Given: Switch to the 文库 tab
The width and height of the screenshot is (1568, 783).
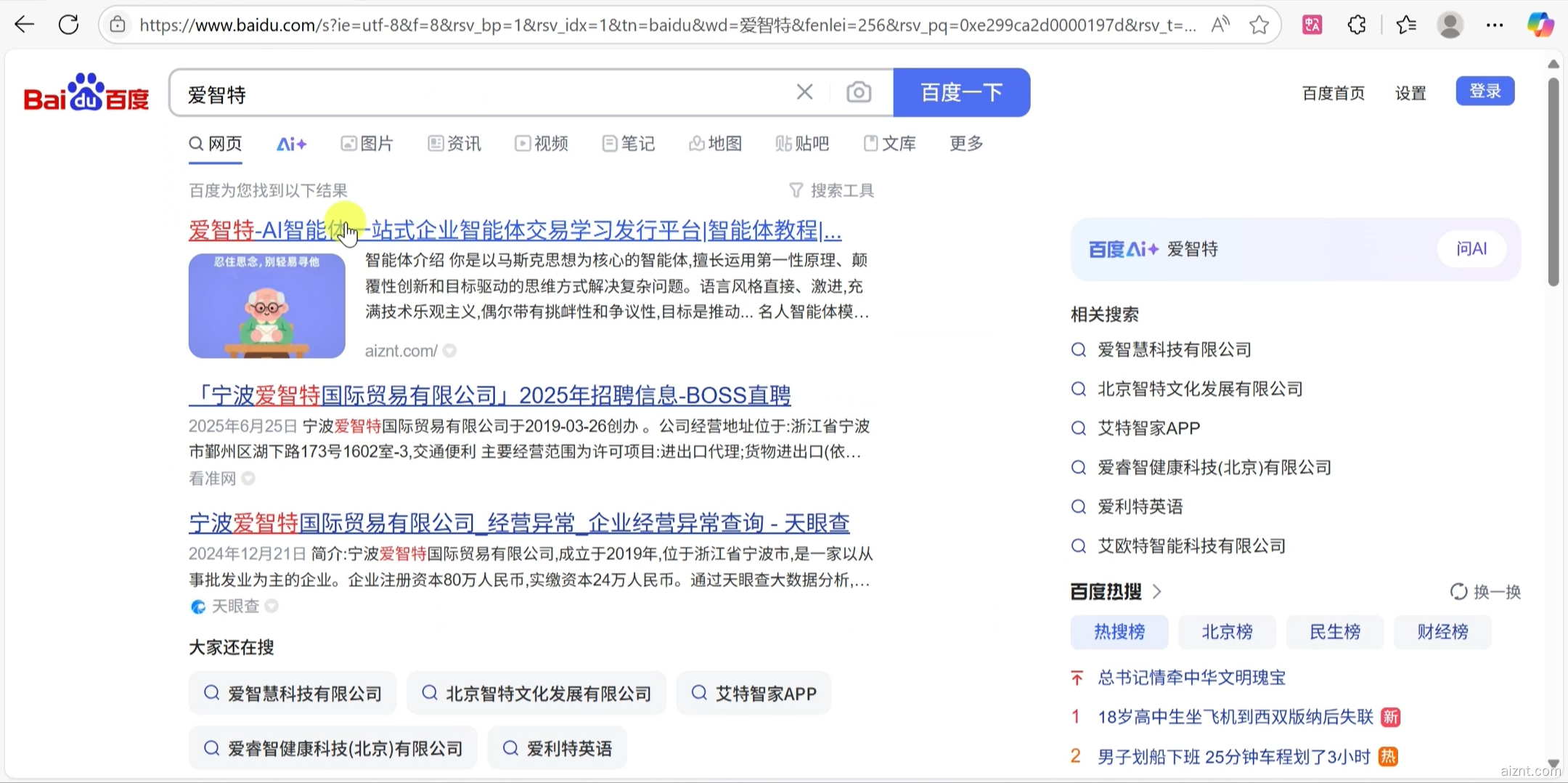Looking at the screenshot, I should coord(890,144).
